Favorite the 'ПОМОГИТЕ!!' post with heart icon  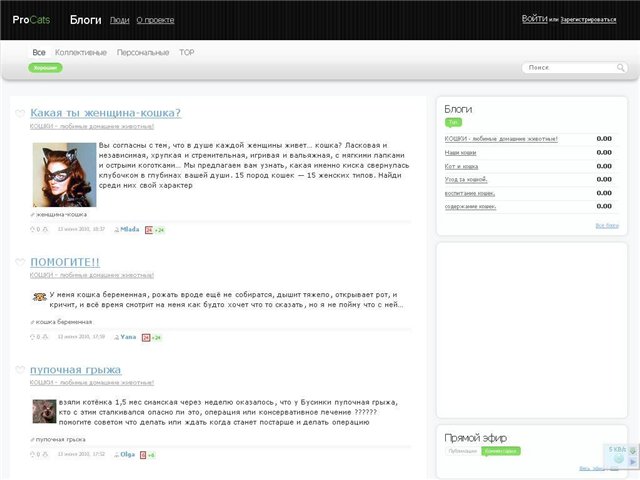[20, 262]
